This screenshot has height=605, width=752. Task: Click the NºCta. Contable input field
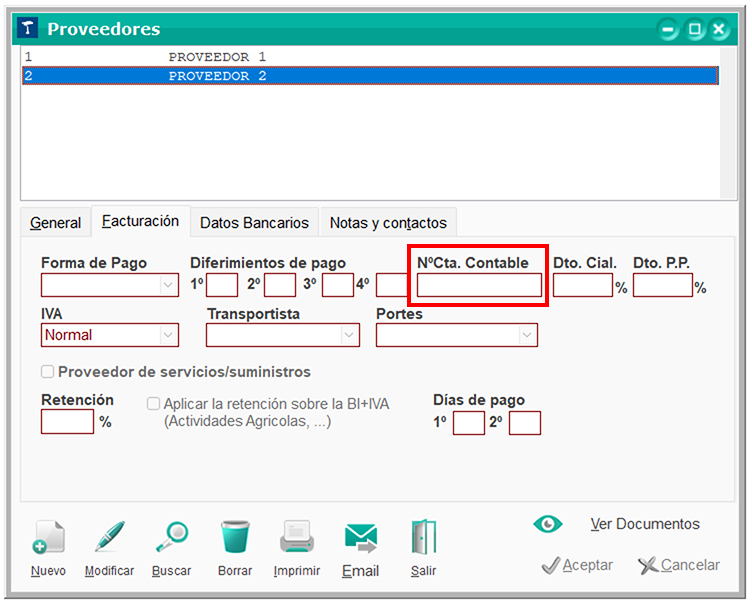(479, 285)
